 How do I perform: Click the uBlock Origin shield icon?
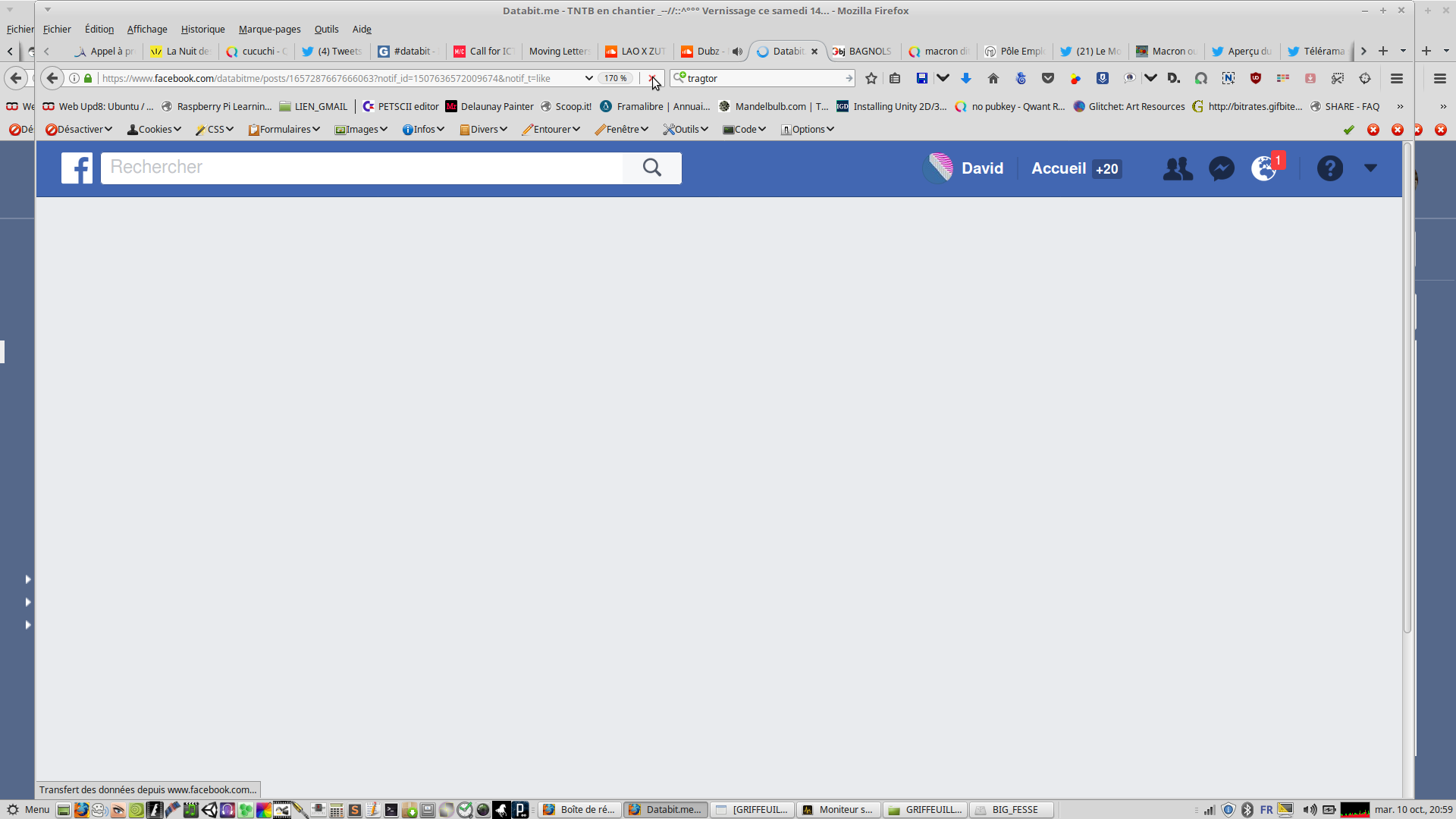pos(1256,78)
